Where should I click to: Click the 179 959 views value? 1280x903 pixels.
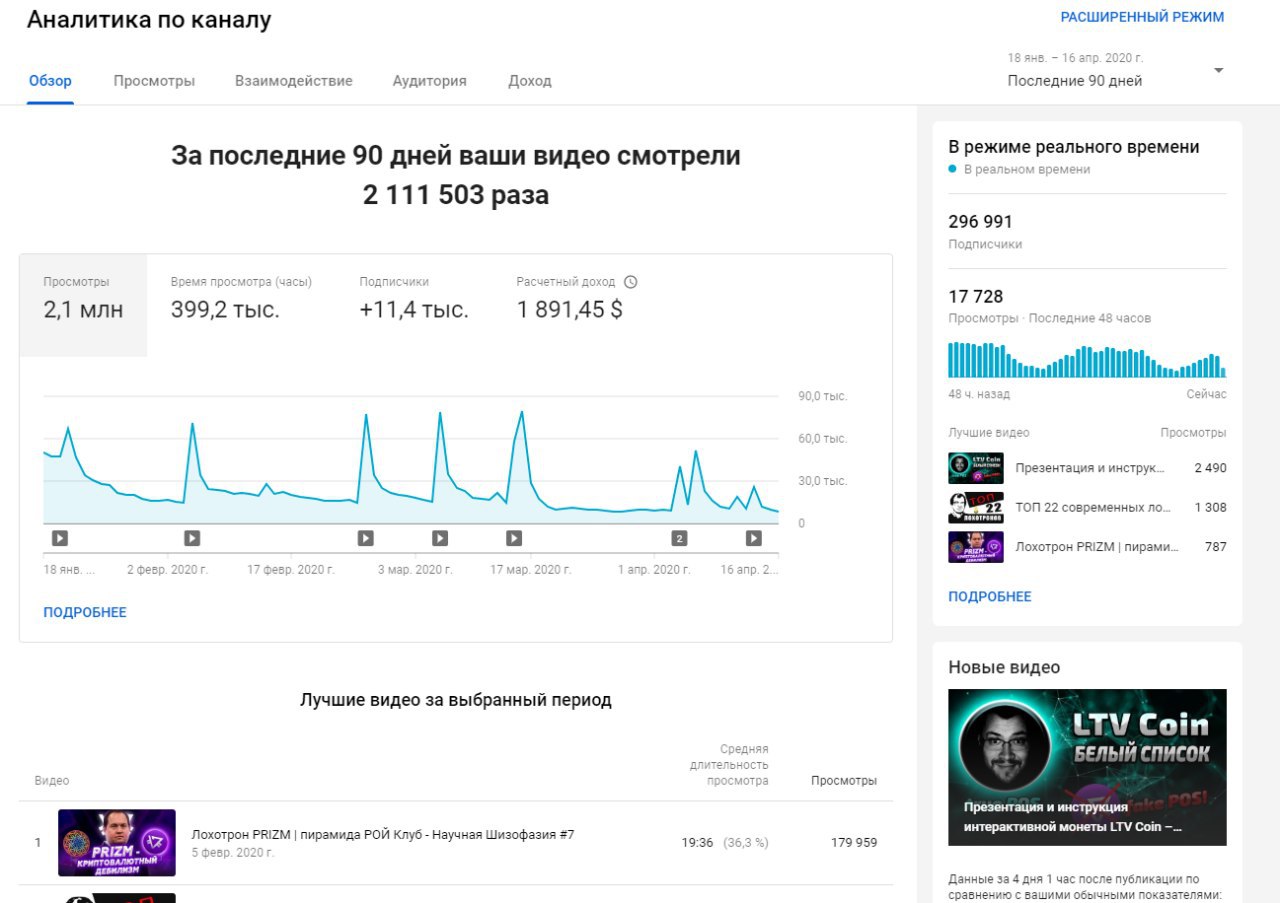coord(854,843)
